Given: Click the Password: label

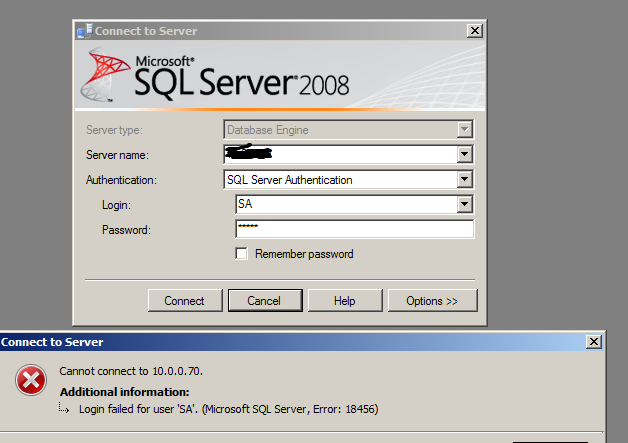Looking at the screenshot, I should (127, 230).
